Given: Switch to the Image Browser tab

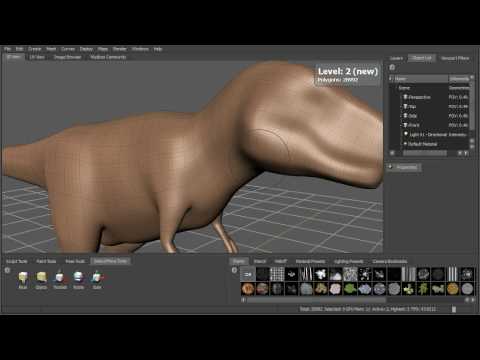Looking at the screenshot, I should coord(67,57).
